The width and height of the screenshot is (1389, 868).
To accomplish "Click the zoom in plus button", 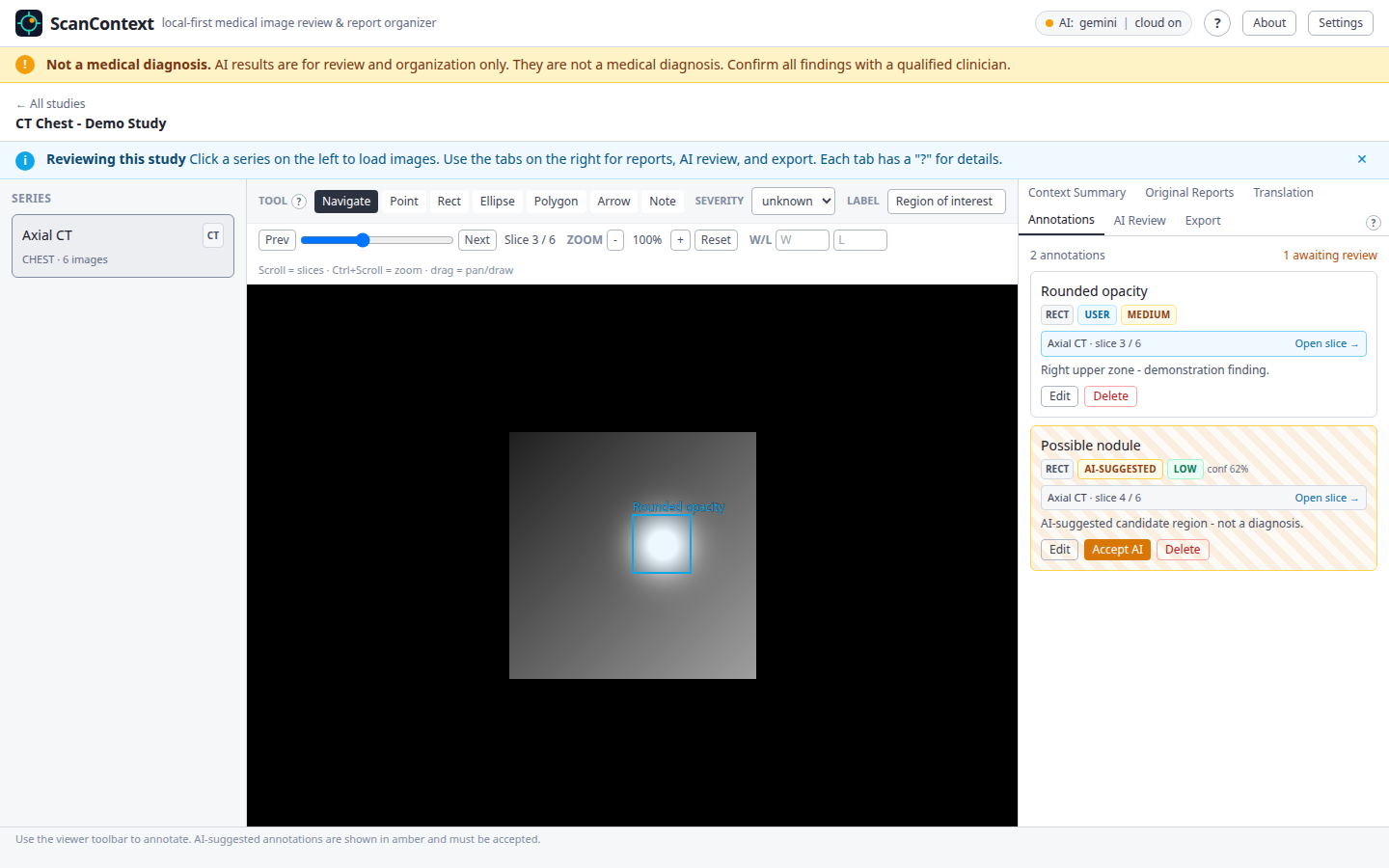I will (680, 240).
